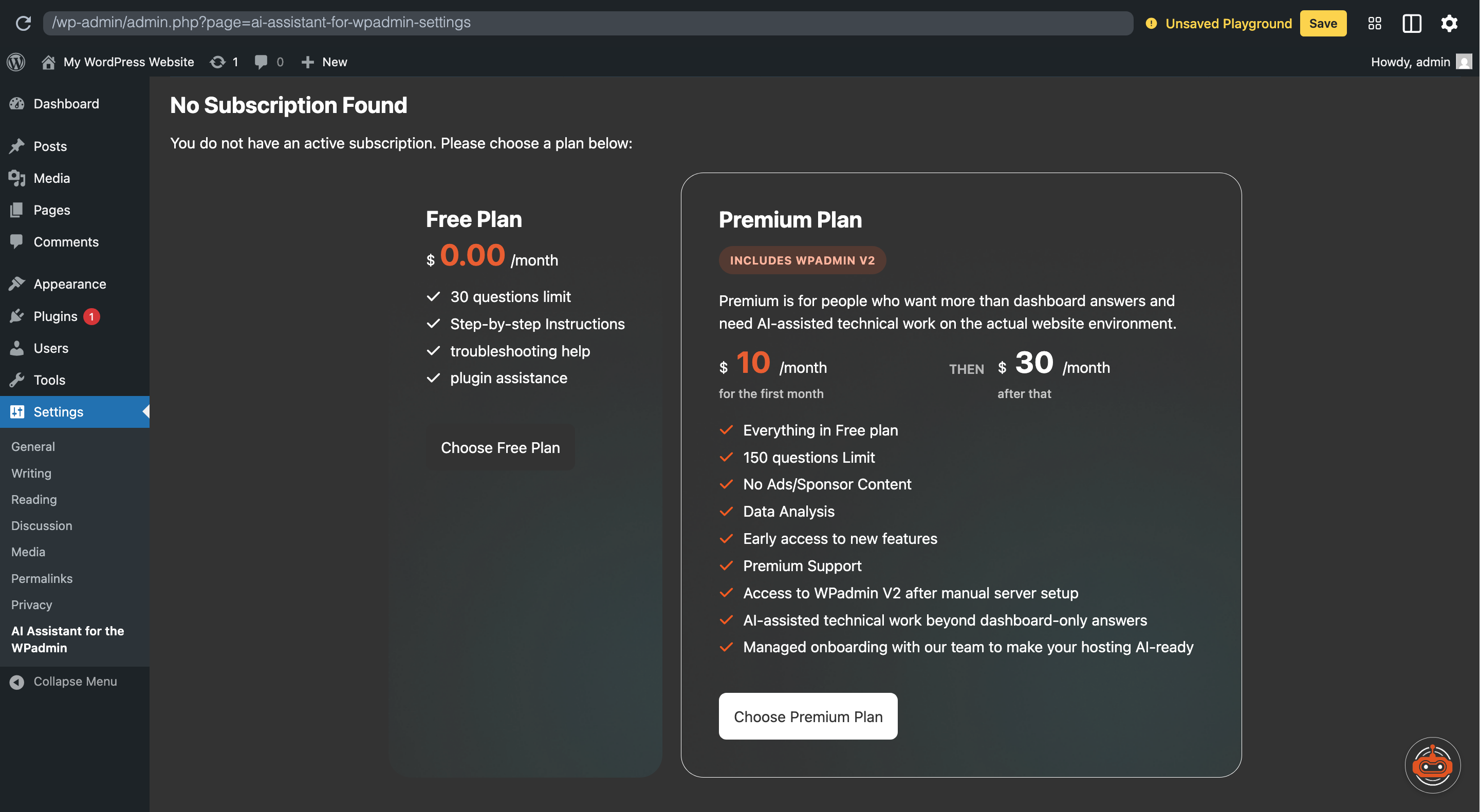Click the Appearance paintbrush icon
Viewport: 1480px width, 812px height.
[17, 284]
